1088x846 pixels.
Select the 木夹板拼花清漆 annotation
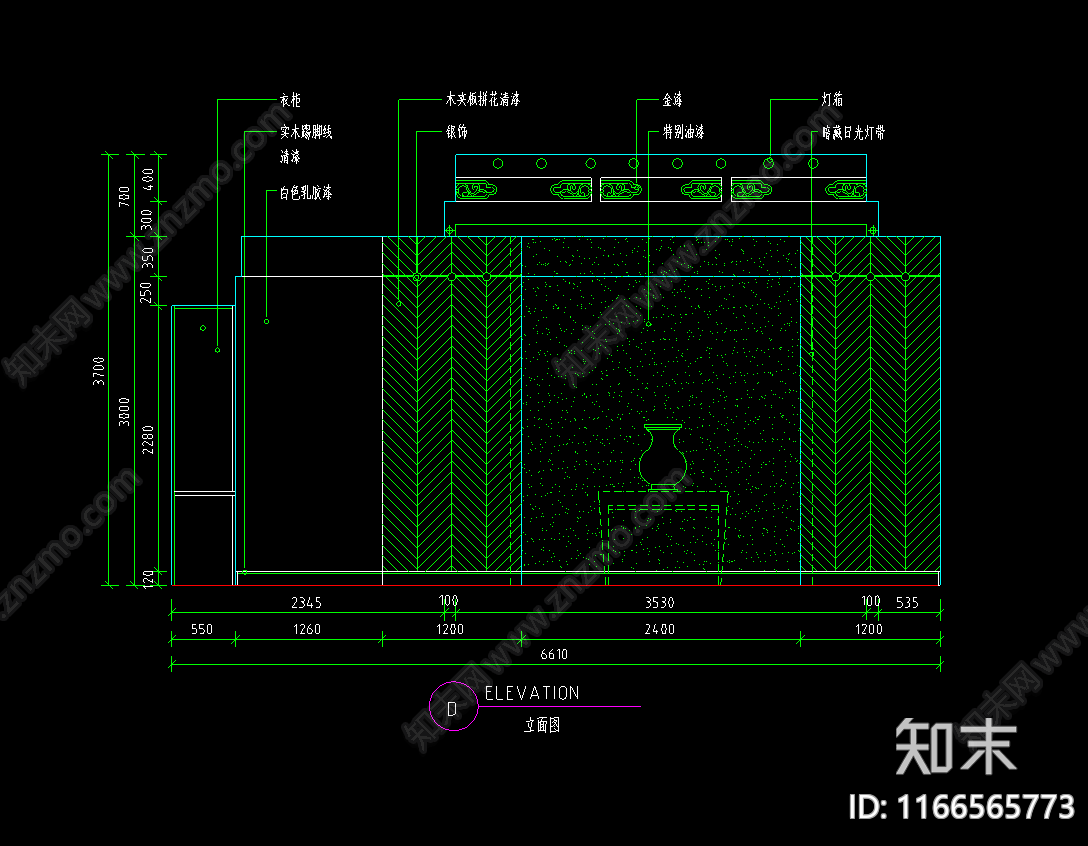[483, 99]
